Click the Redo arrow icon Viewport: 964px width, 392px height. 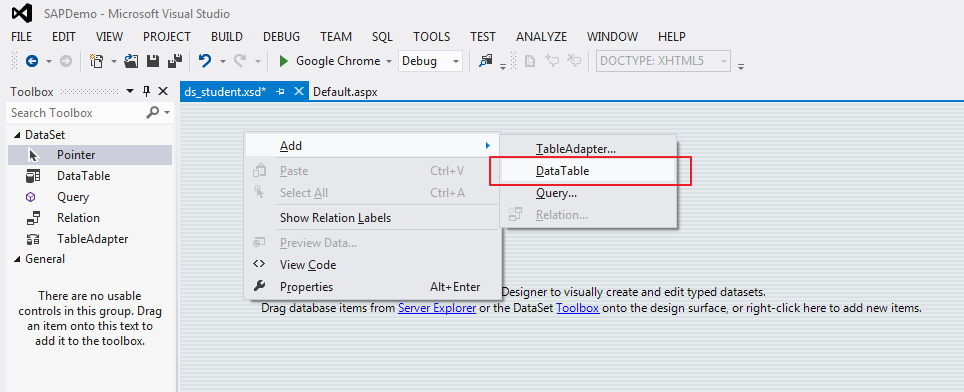240,61
